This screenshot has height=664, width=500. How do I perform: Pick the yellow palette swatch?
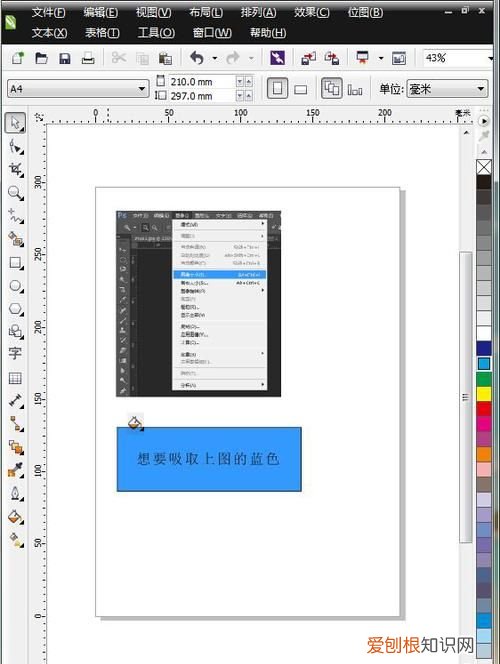[484, 394]
